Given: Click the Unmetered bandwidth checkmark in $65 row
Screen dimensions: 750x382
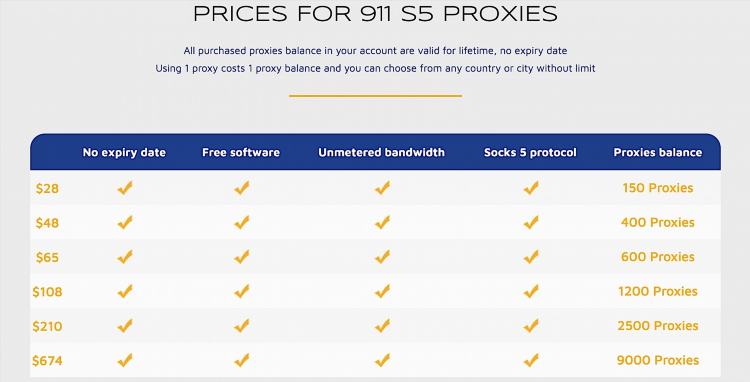Looking at the screenshot, I should [x=382, y=257].
